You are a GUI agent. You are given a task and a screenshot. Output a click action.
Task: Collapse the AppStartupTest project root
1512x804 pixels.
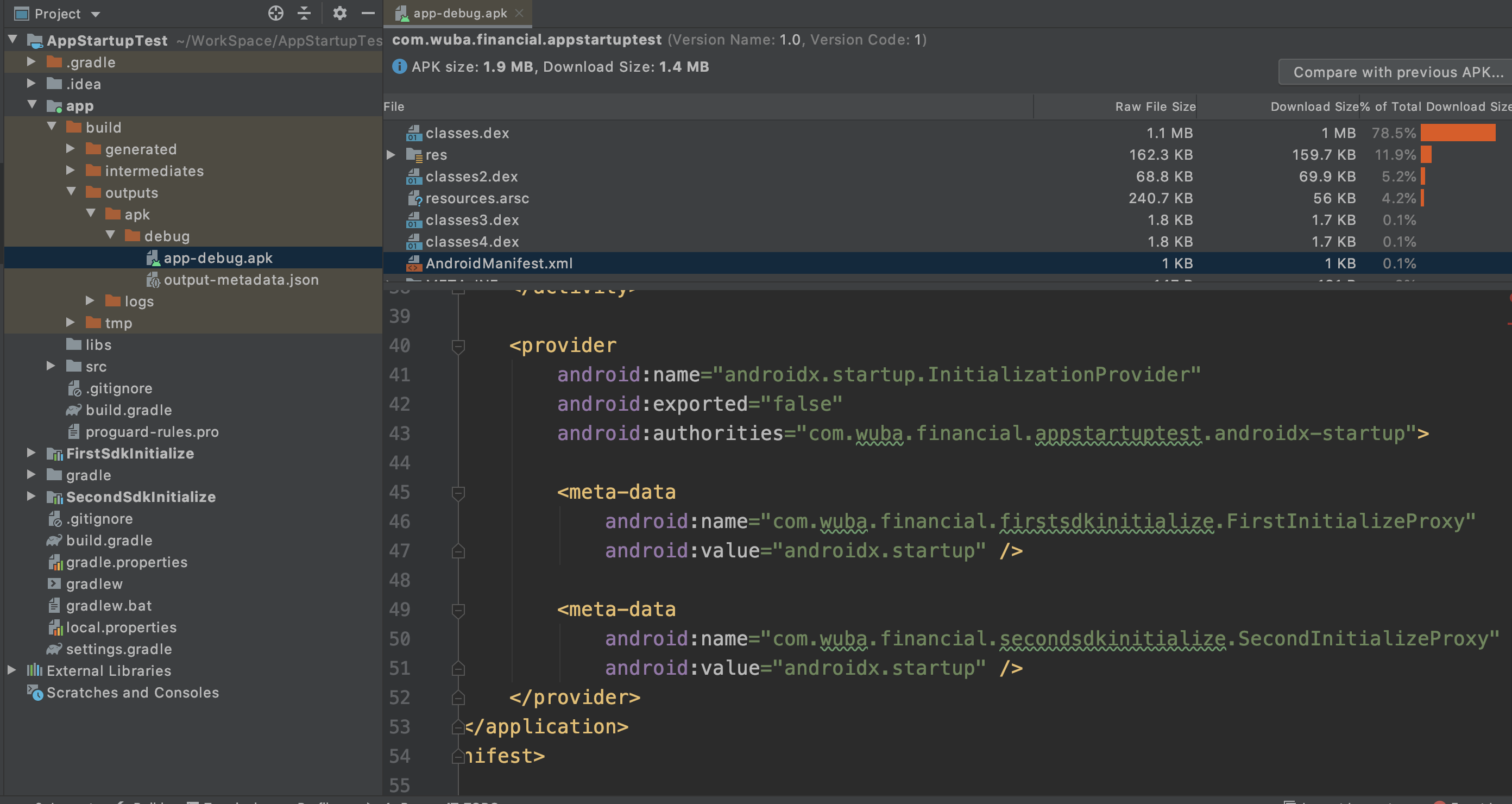tap(13, 40)
